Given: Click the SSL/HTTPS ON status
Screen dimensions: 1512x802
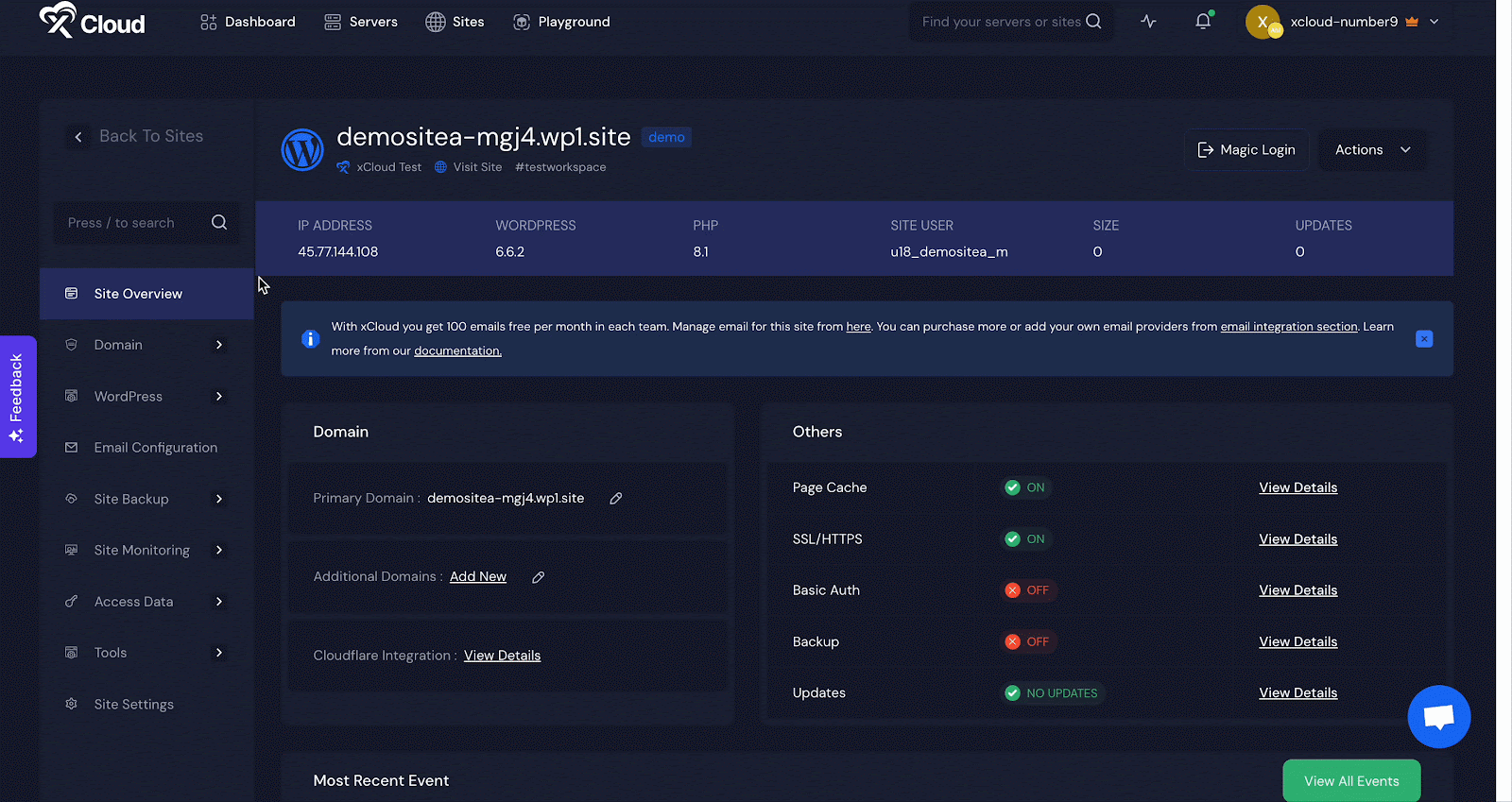Looking at the screenshot, I should 1026,539.
